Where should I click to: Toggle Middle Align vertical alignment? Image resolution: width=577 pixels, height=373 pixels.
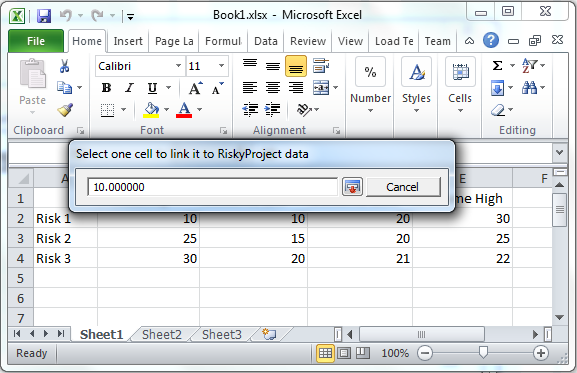coord(273,66)
